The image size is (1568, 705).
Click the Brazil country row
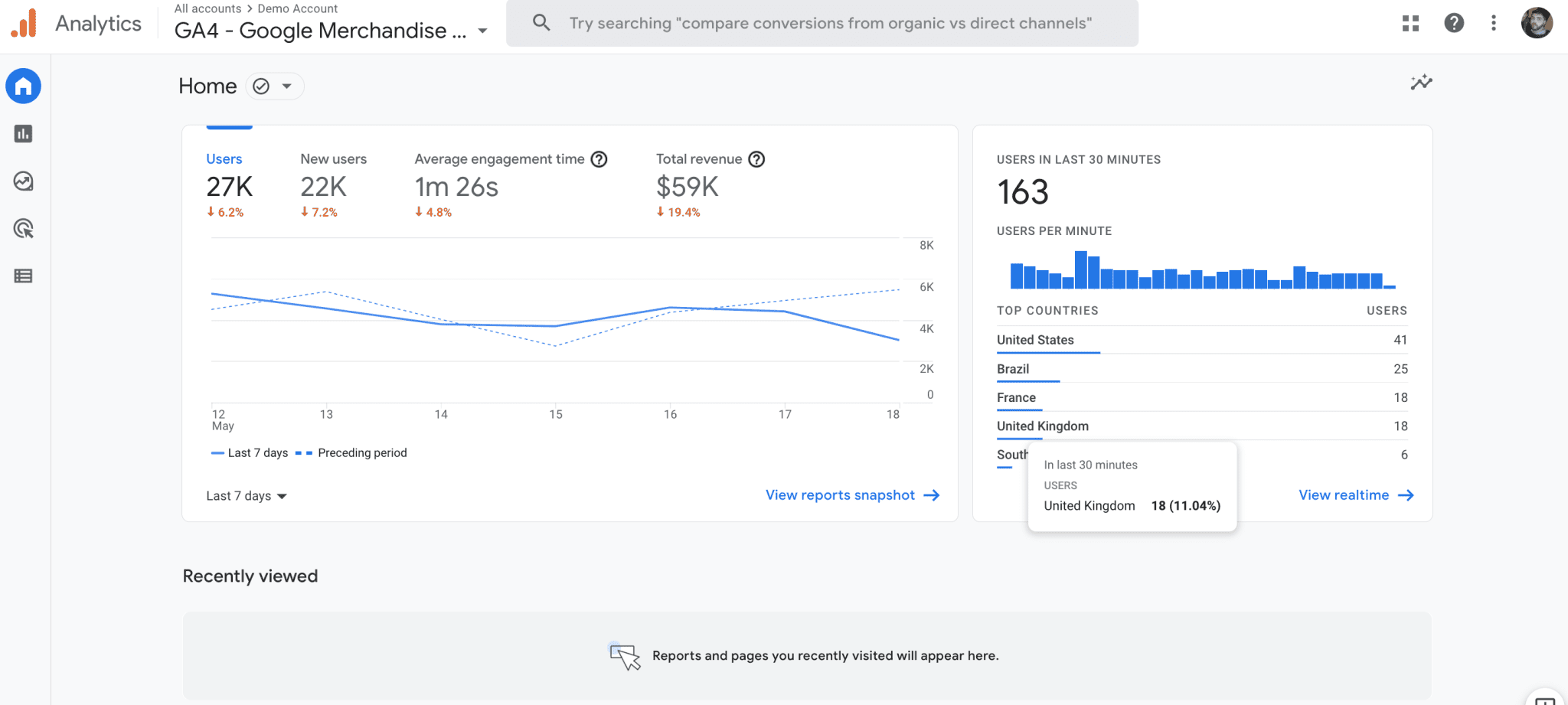1202,369
